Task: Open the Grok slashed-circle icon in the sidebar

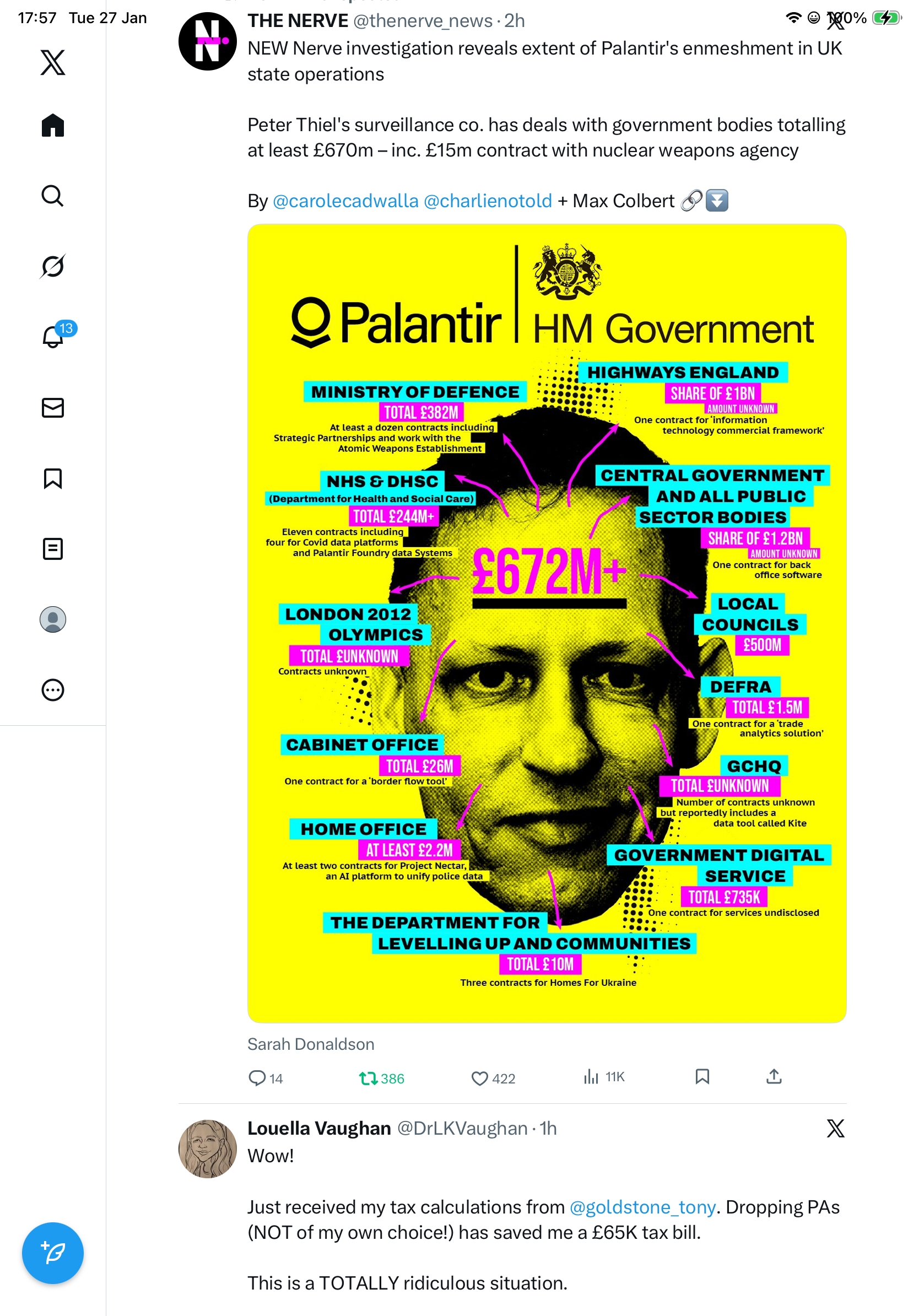Action: pos(53,266)
